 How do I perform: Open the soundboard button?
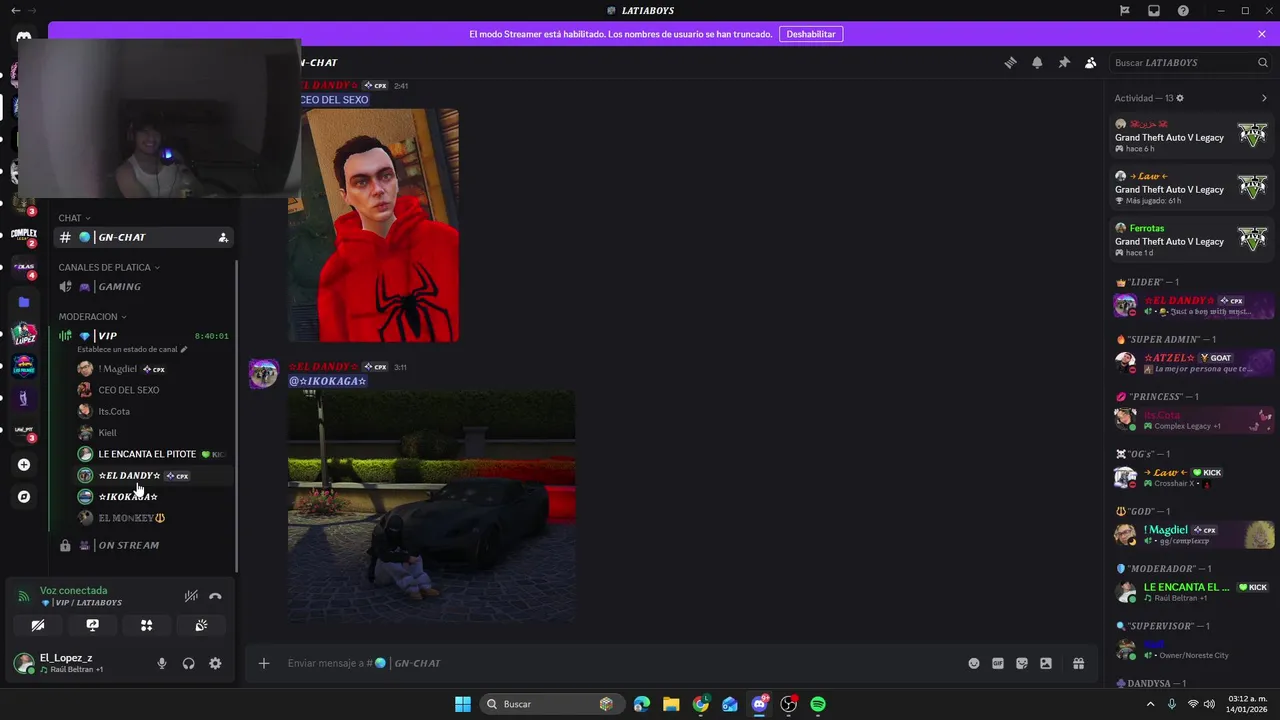tap(201, 625)
